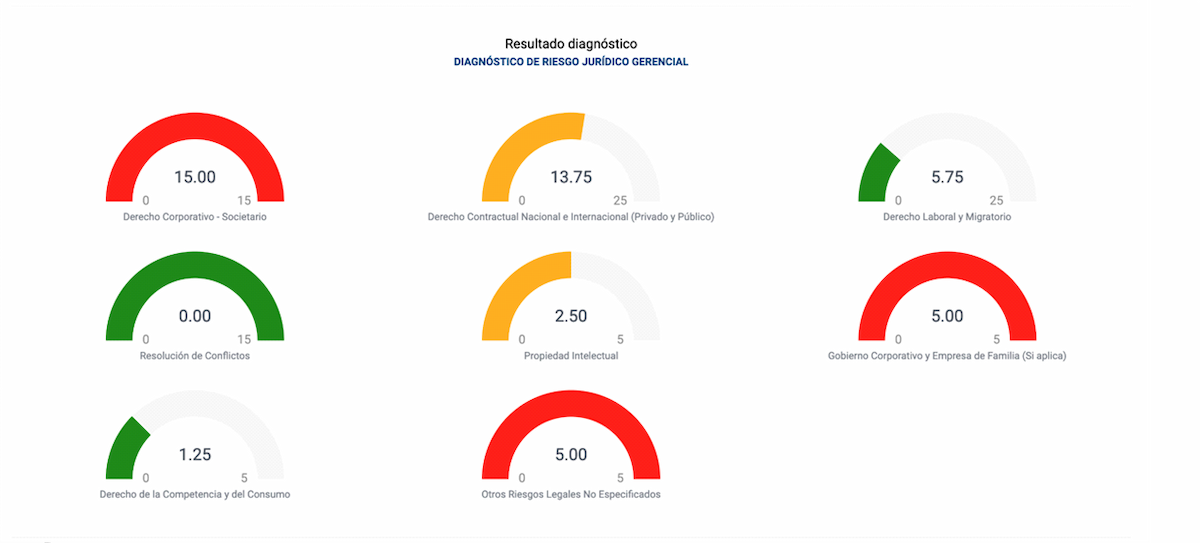Click the red Otros Riesgos Legales gauge arc
1200x543 pixels.
571,403
